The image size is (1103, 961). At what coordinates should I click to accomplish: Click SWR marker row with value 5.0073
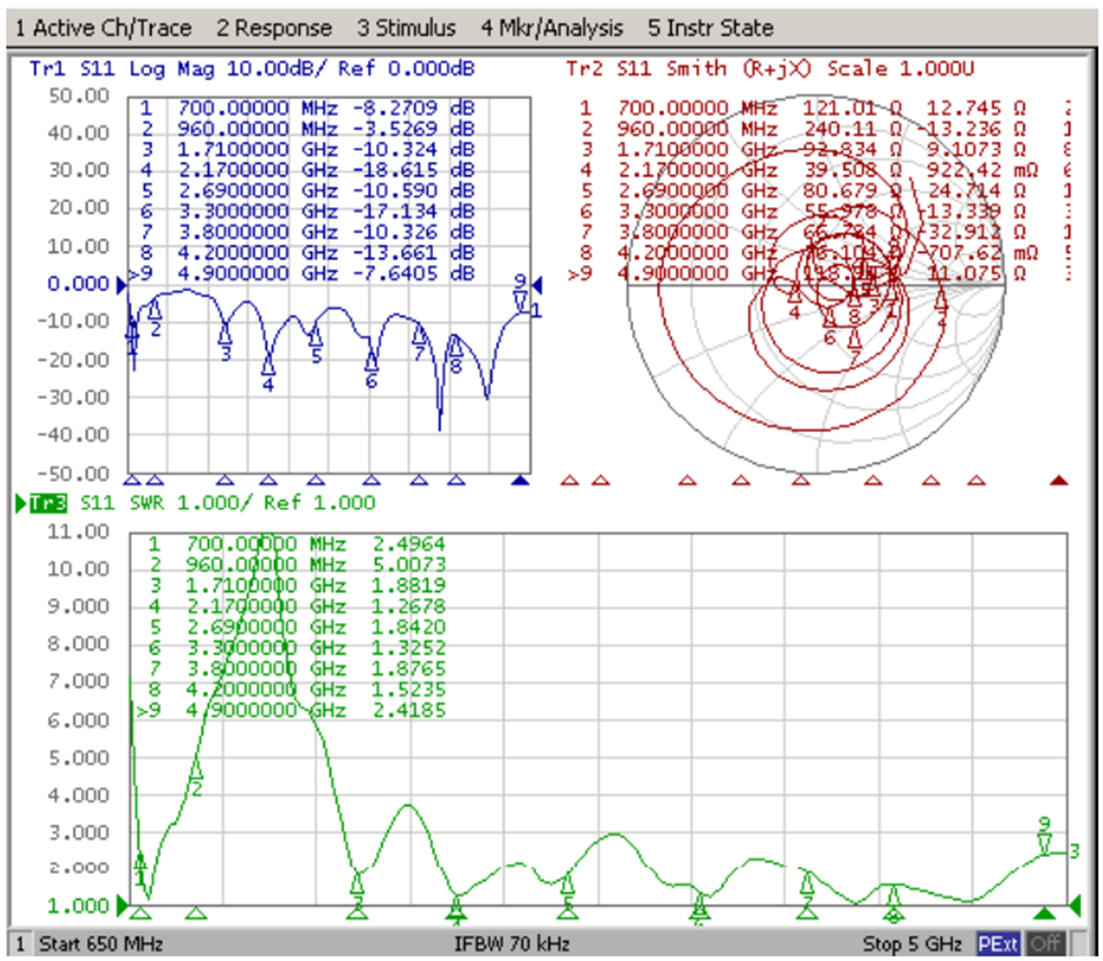[x=295, y=564]
